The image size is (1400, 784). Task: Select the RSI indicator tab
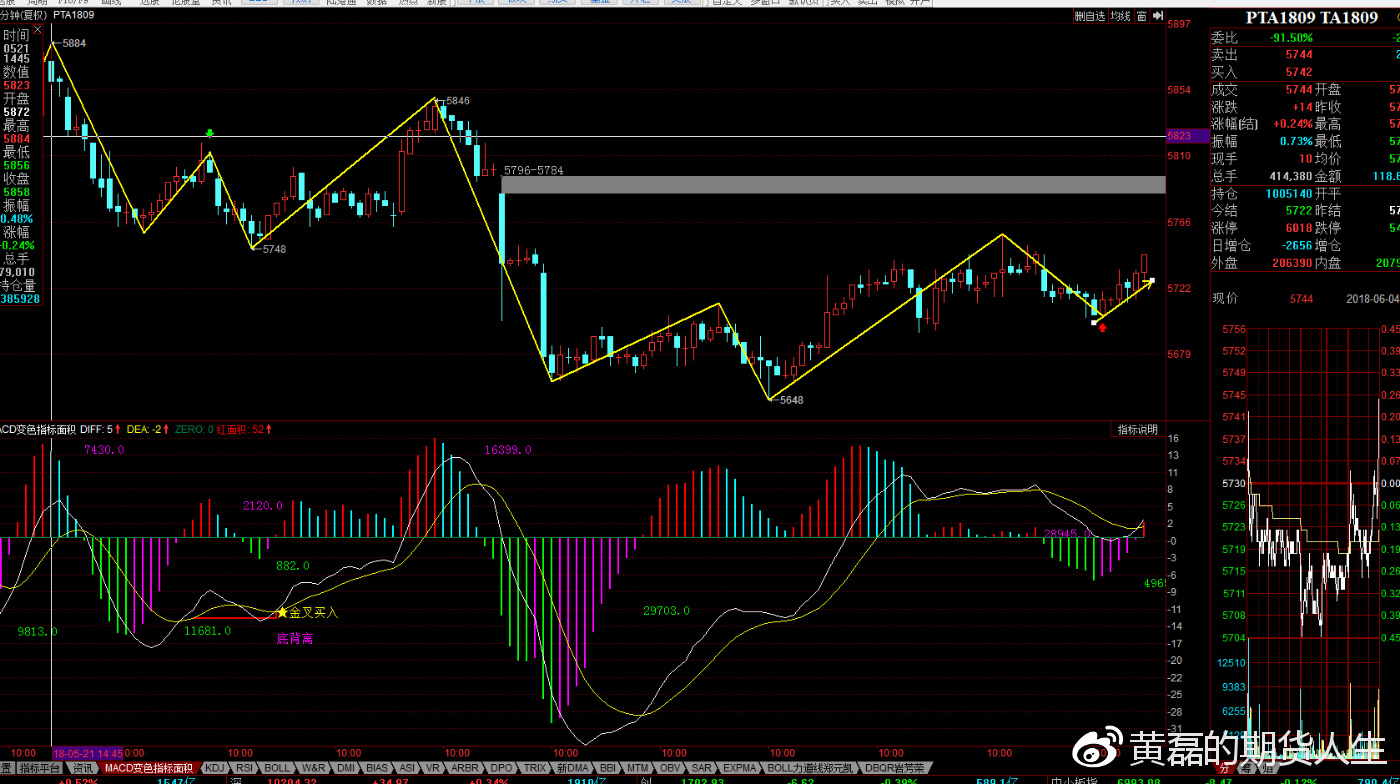point(244,768)
